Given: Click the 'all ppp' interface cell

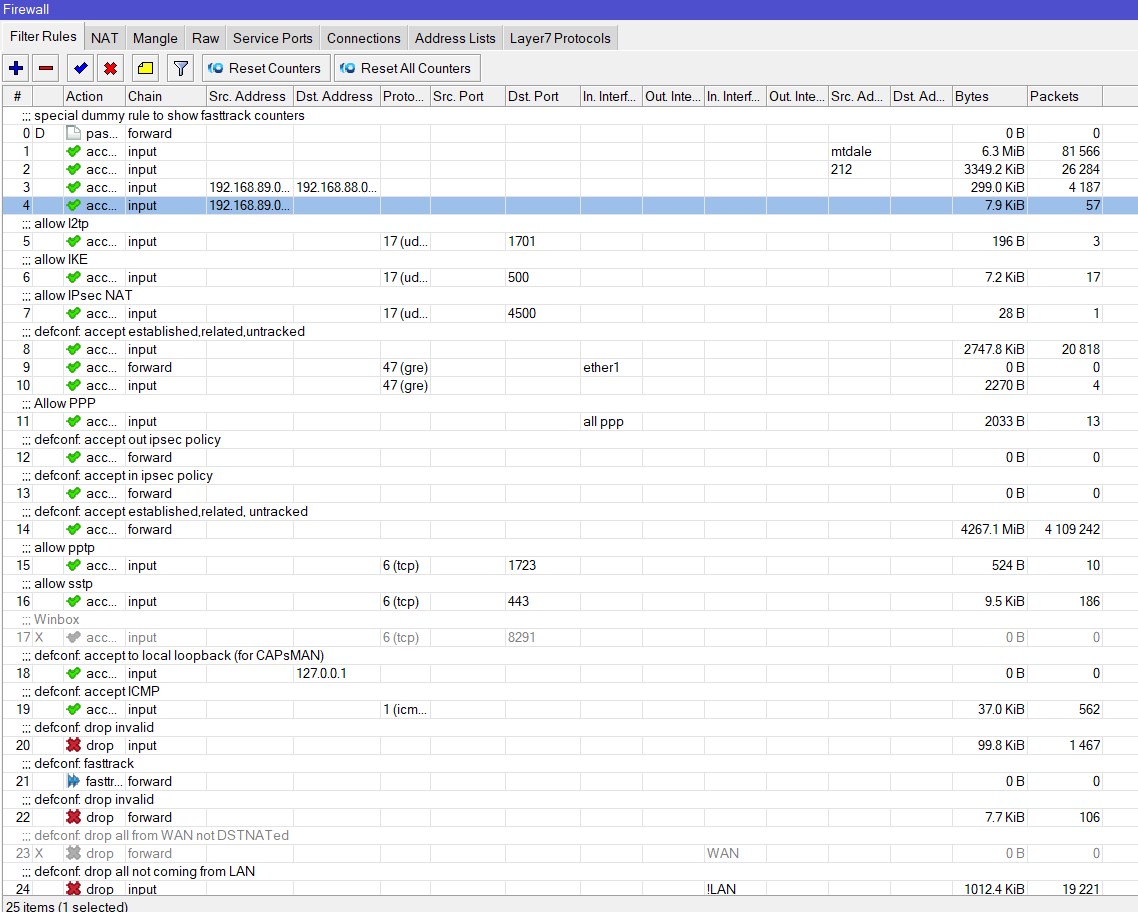Looking at the screenshot, I should coord(611,422).
